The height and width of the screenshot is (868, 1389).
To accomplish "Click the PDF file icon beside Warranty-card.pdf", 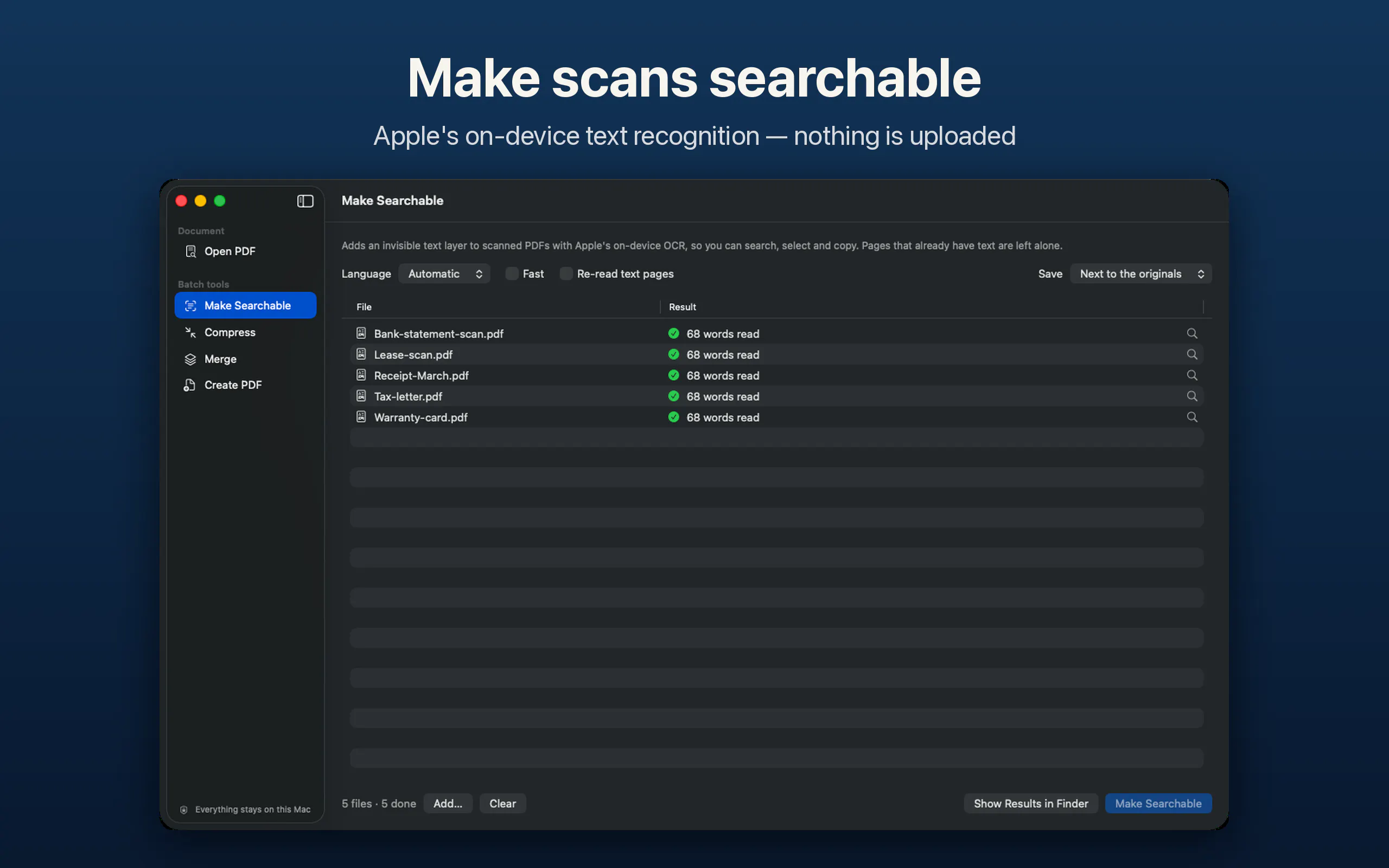I will (x=361, y=417).
